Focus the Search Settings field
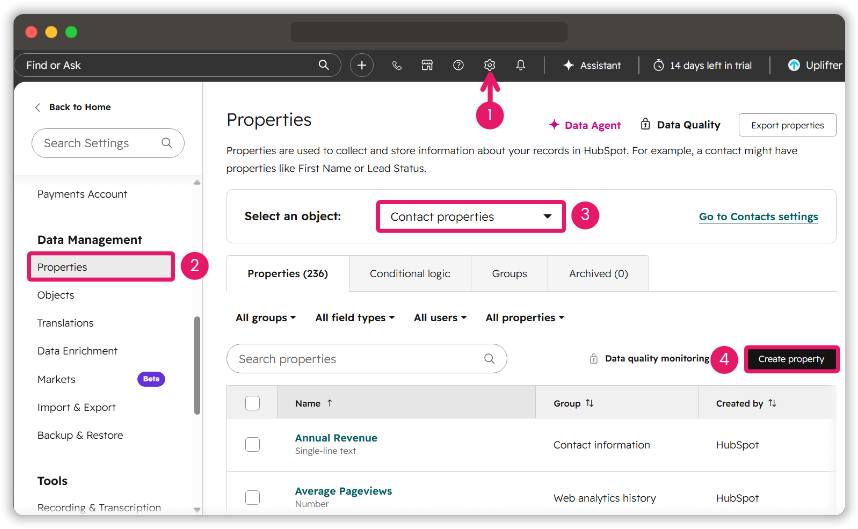 tap(108, 143)
